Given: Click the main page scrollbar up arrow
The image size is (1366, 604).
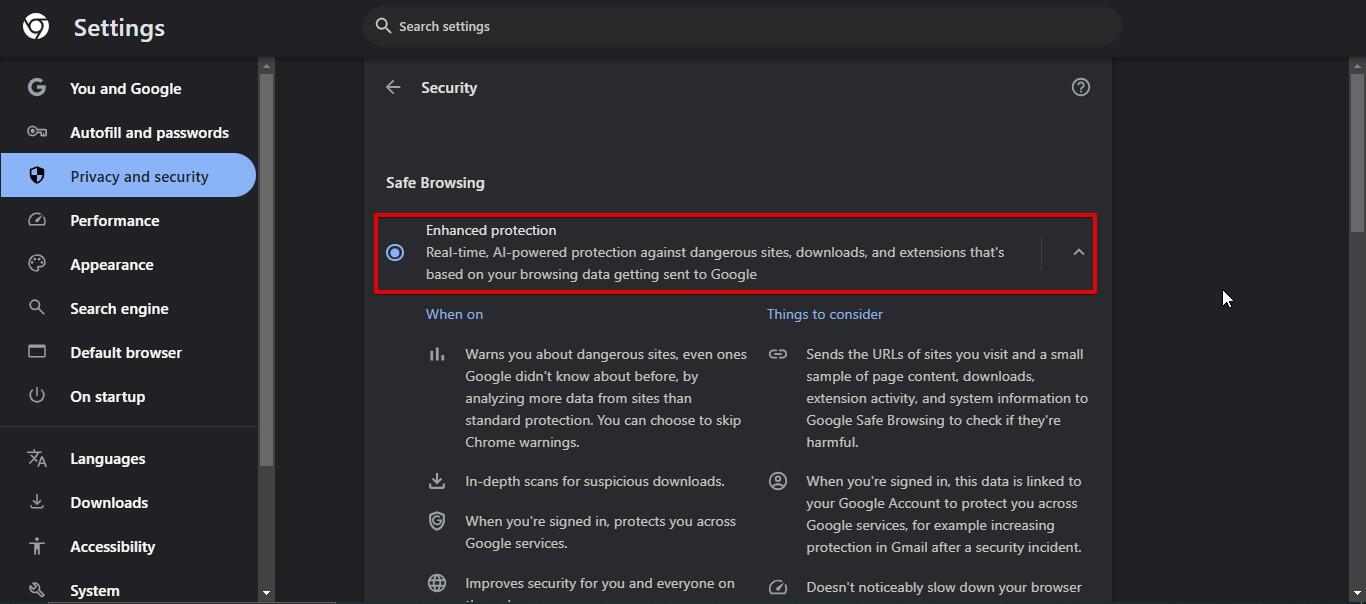Looking at the screenshot, I should pyautogui.click(x=1357, y=67).
